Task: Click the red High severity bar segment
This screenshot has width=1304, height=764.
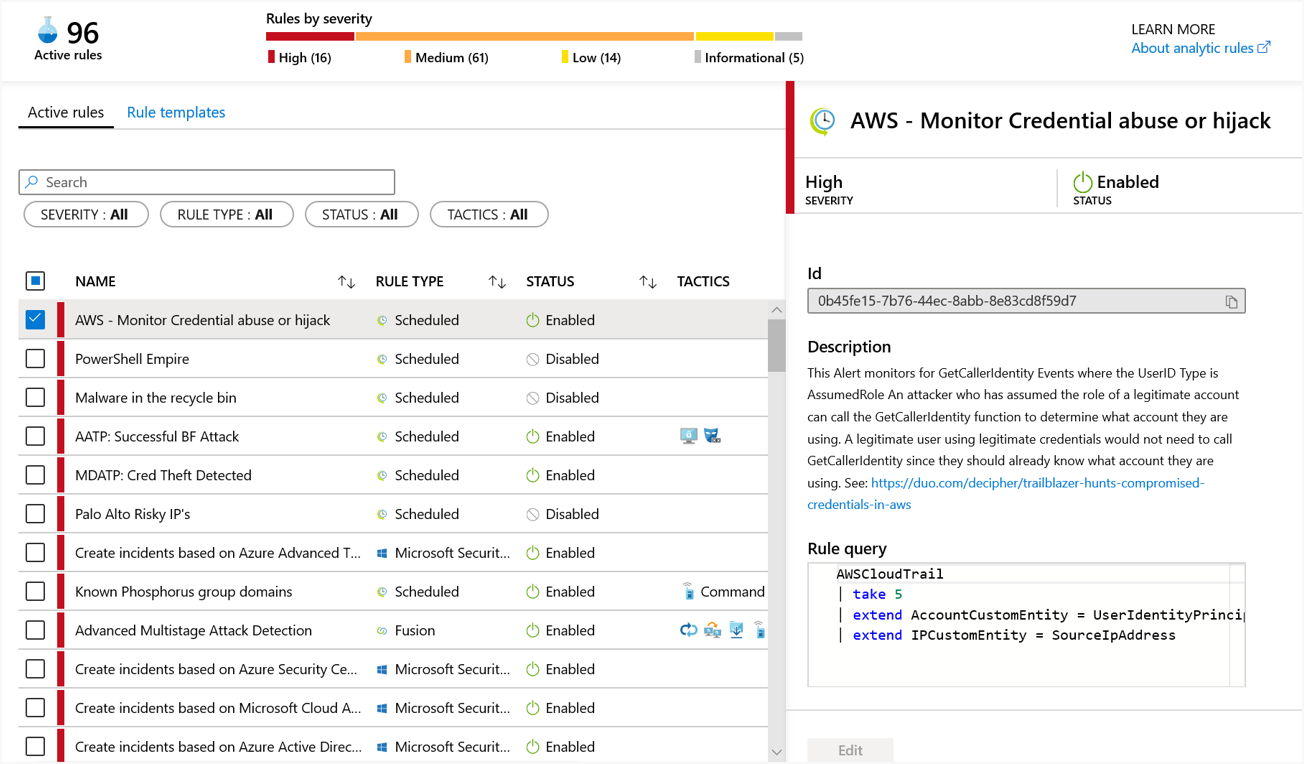Action: [x=310, y=37]
